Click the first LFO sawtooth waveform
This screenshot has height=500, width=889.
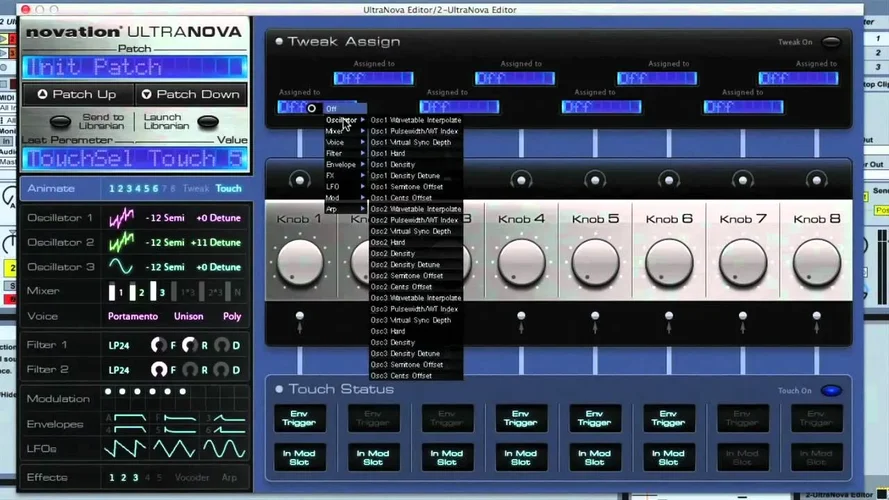pos(125,449)
